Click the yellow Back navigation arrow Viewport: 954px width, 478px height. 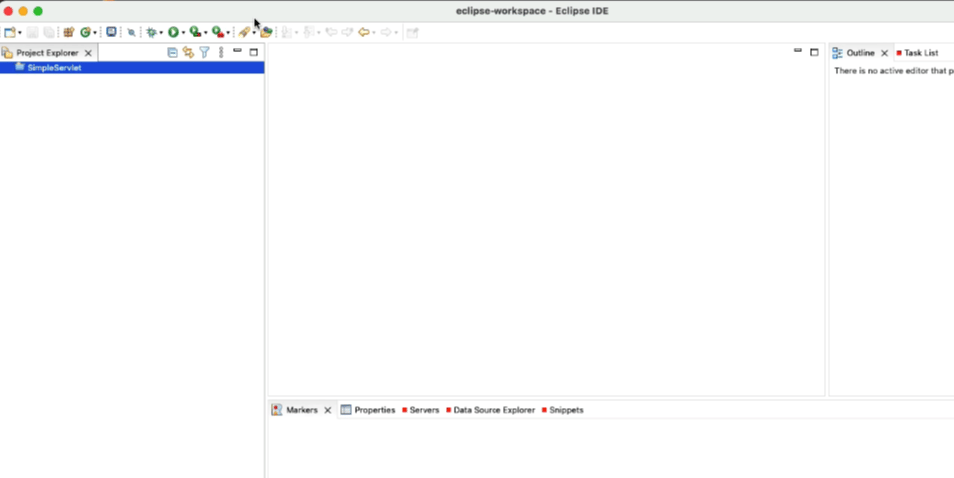point(364,32)
